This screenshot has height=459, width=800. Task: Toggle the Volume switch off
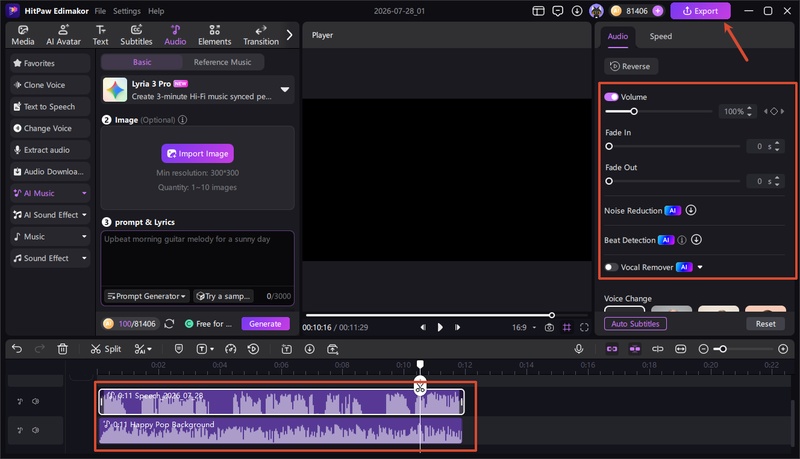[x=611, y=97]
